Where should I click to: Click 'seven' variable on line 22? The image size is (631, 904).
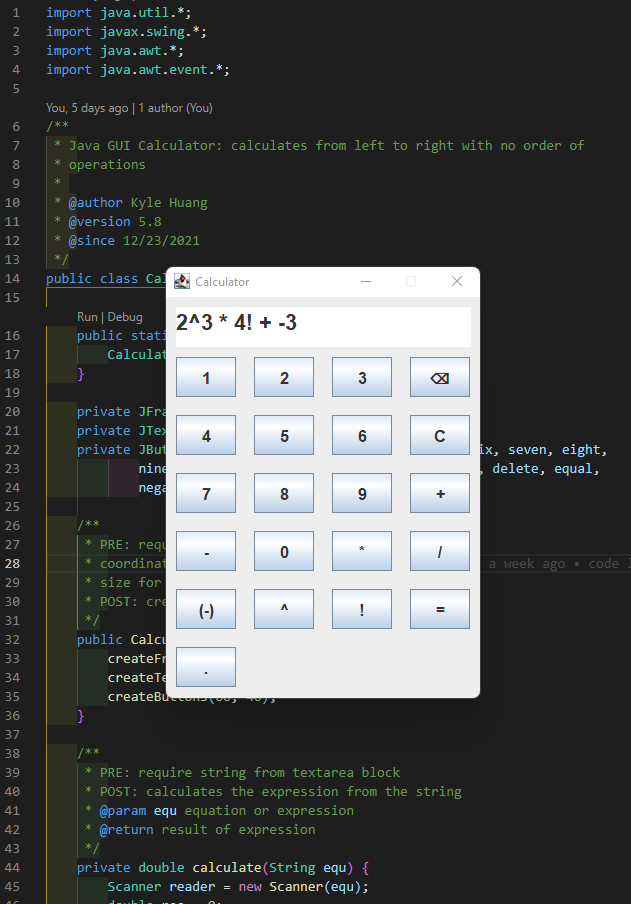tap(527, 450)
